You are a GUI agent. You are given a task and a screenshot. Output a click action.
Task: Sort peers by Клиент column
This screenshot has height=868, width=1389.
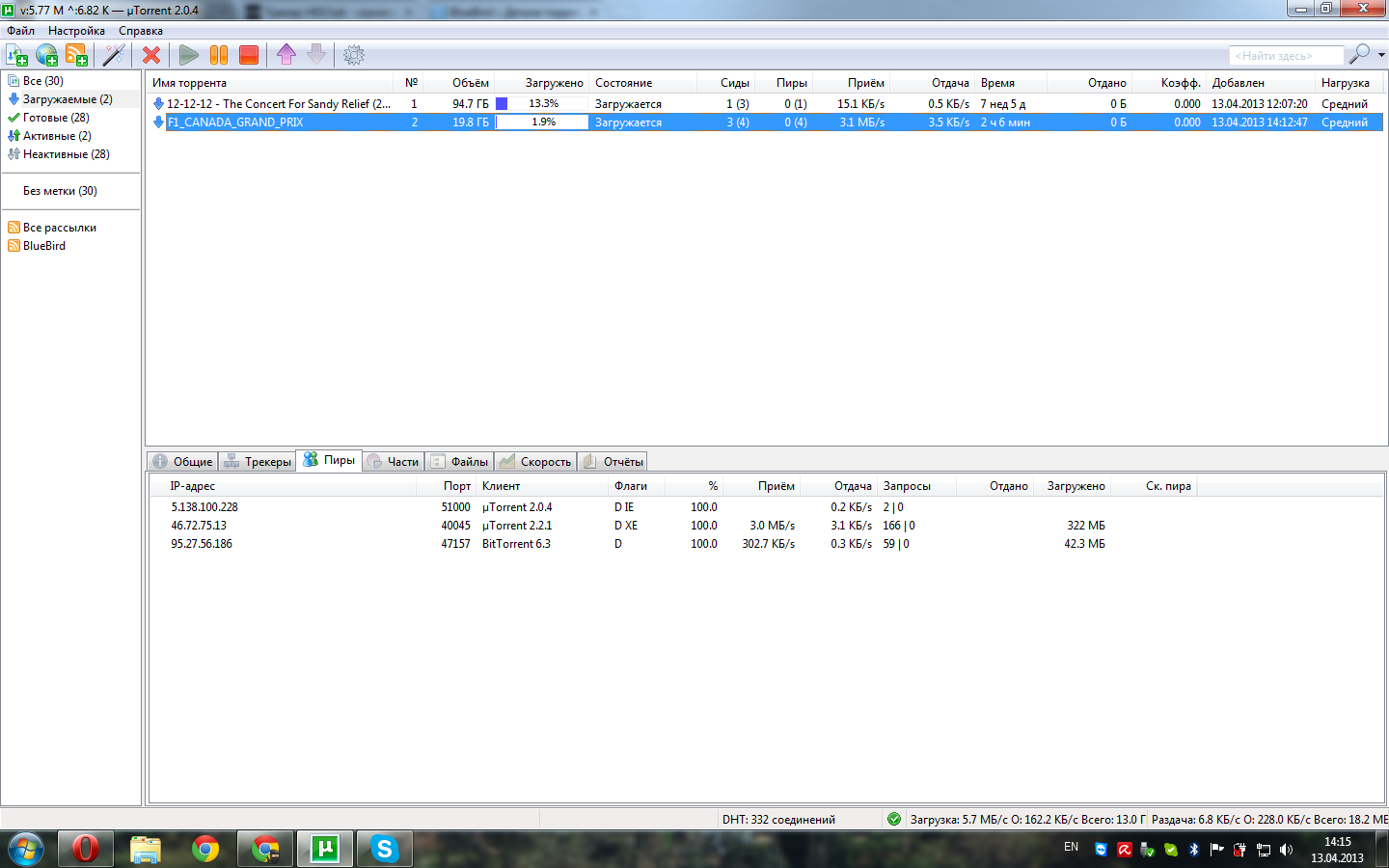[542, 486]
